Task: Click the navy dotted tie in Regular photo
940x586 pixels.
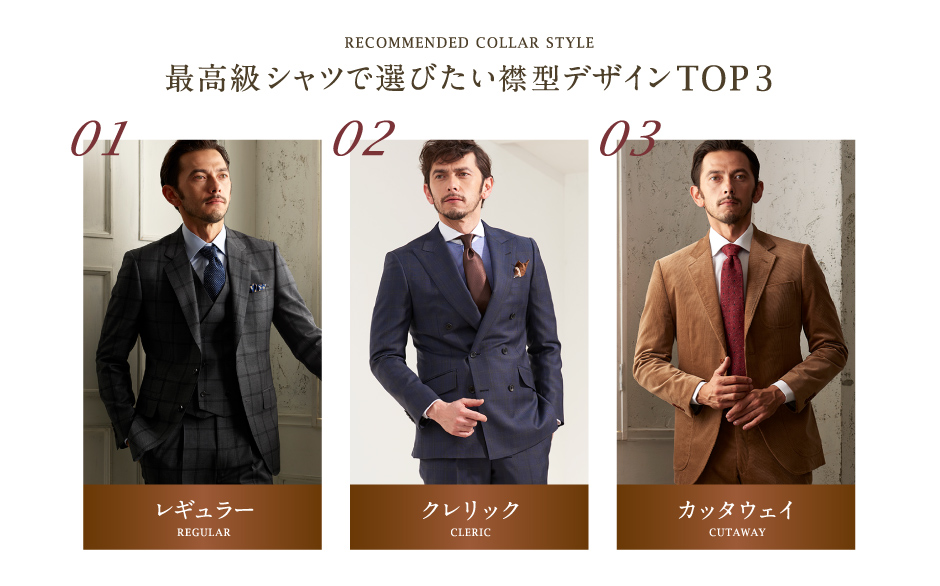Action: coord(212,271)
